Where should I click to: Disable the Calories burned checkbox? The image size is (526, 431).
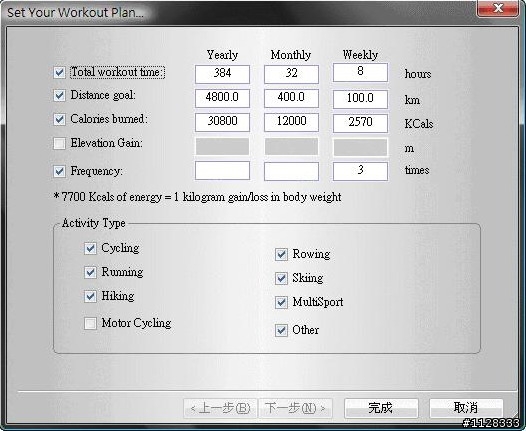59,119
